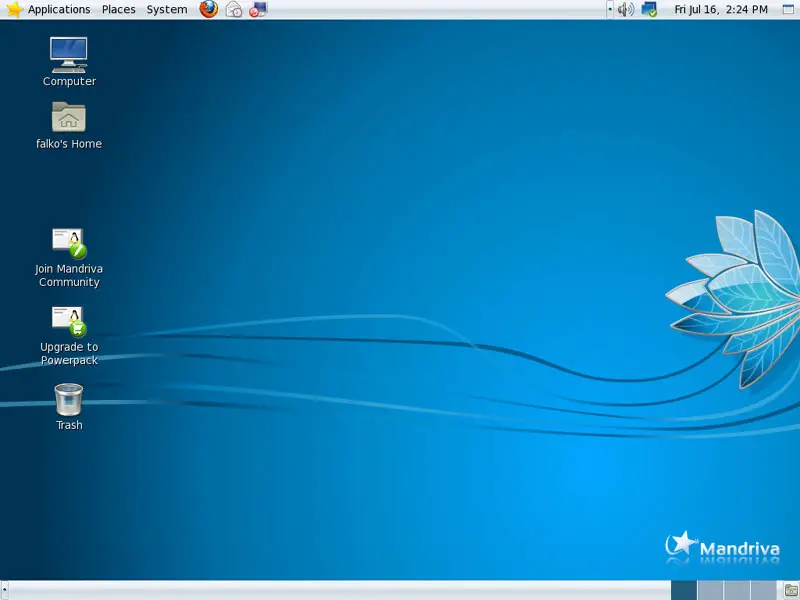
Task: Click the Trash label text
Action: [x=69, y=425]
